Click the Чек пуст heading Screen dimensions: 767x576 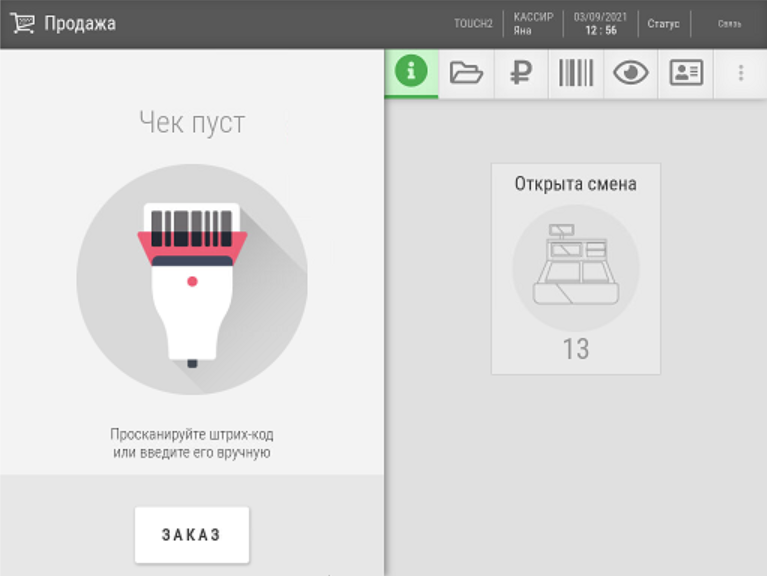[x=192, y=122]
